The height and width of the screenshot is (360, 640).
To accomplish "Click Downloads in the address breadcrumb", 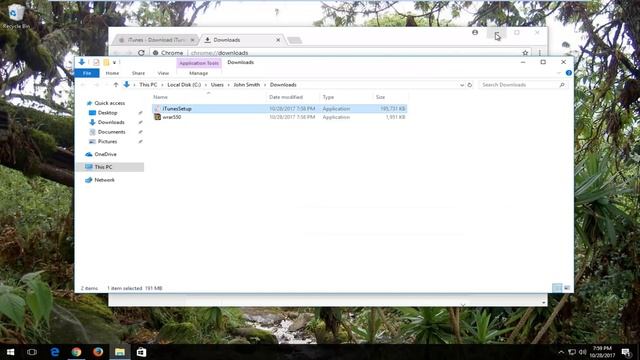I will coord(283,85).
